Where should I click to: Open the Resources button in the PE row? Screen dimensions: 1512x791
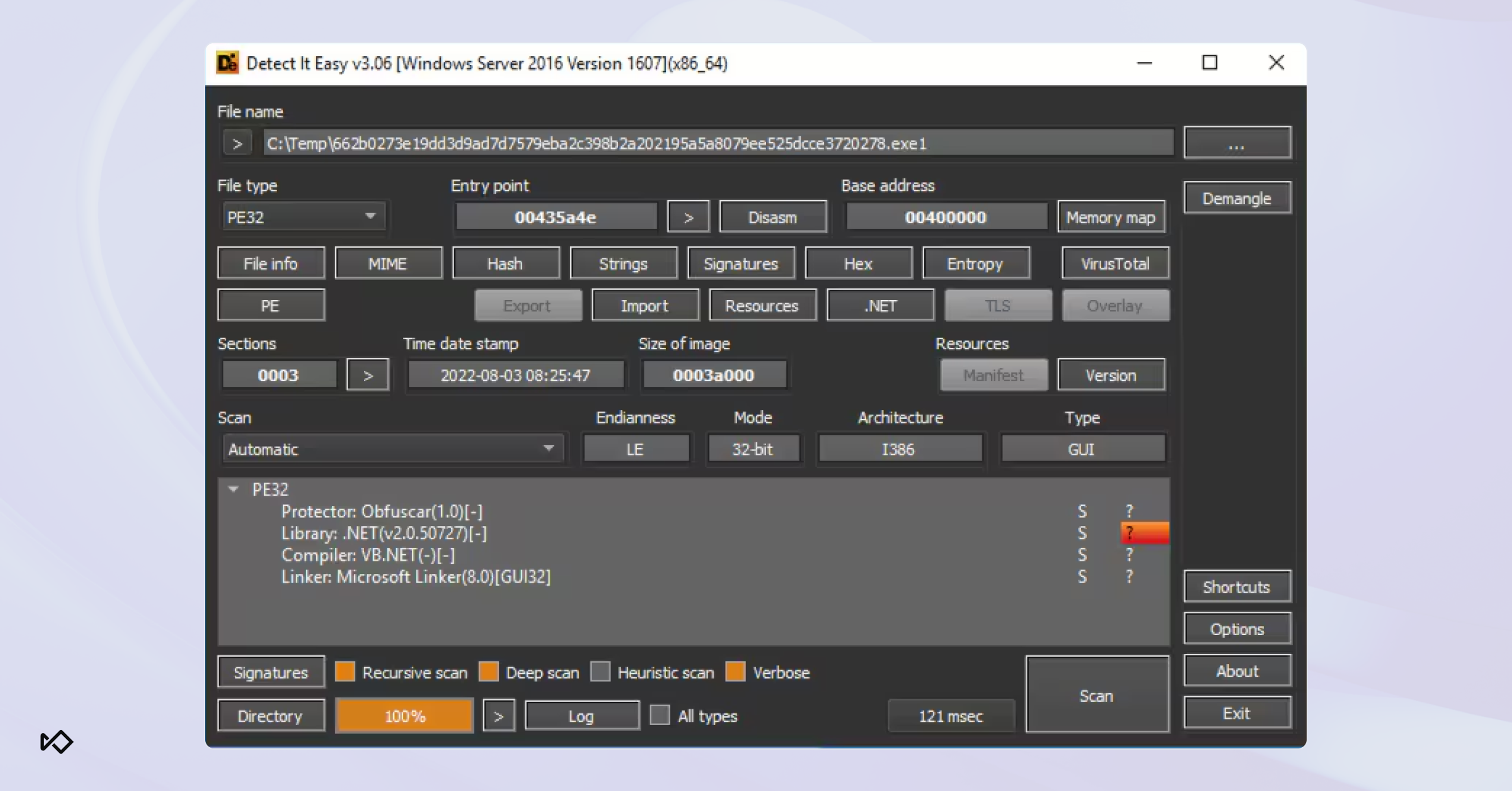pyautogui.click(x=762, y=305)
